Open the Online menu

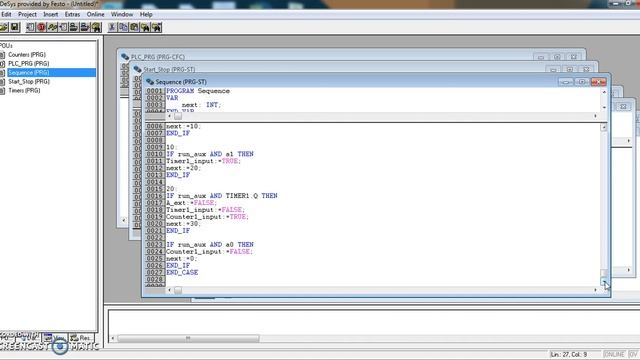(x=96, y=14)
